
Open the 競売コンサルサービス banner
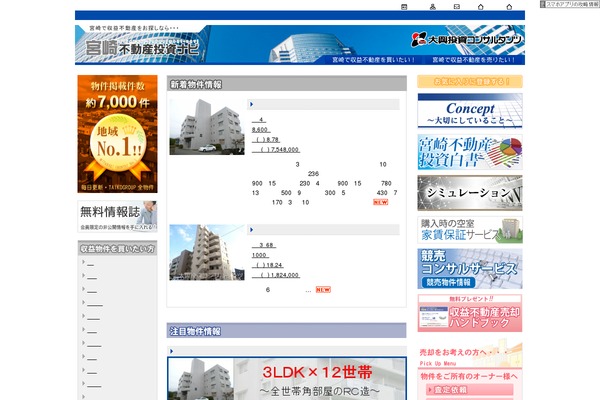point(470,269)
